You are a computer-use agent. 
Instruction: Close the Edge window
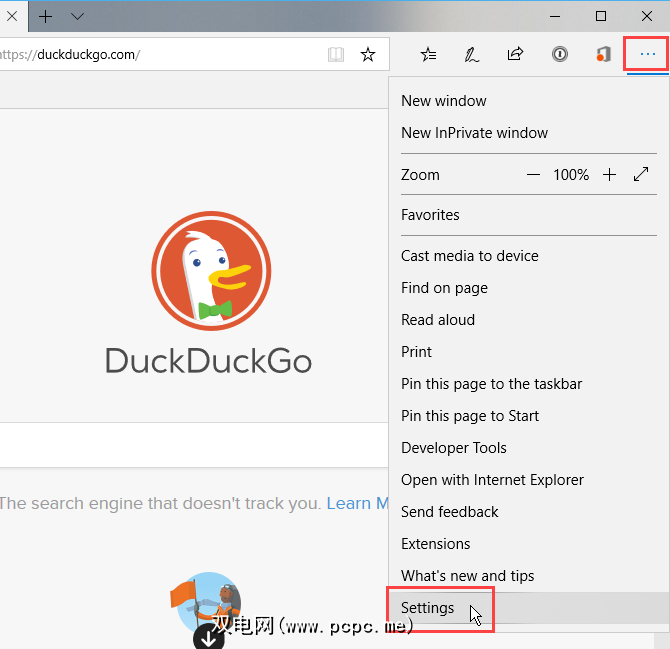pos(646,16)
